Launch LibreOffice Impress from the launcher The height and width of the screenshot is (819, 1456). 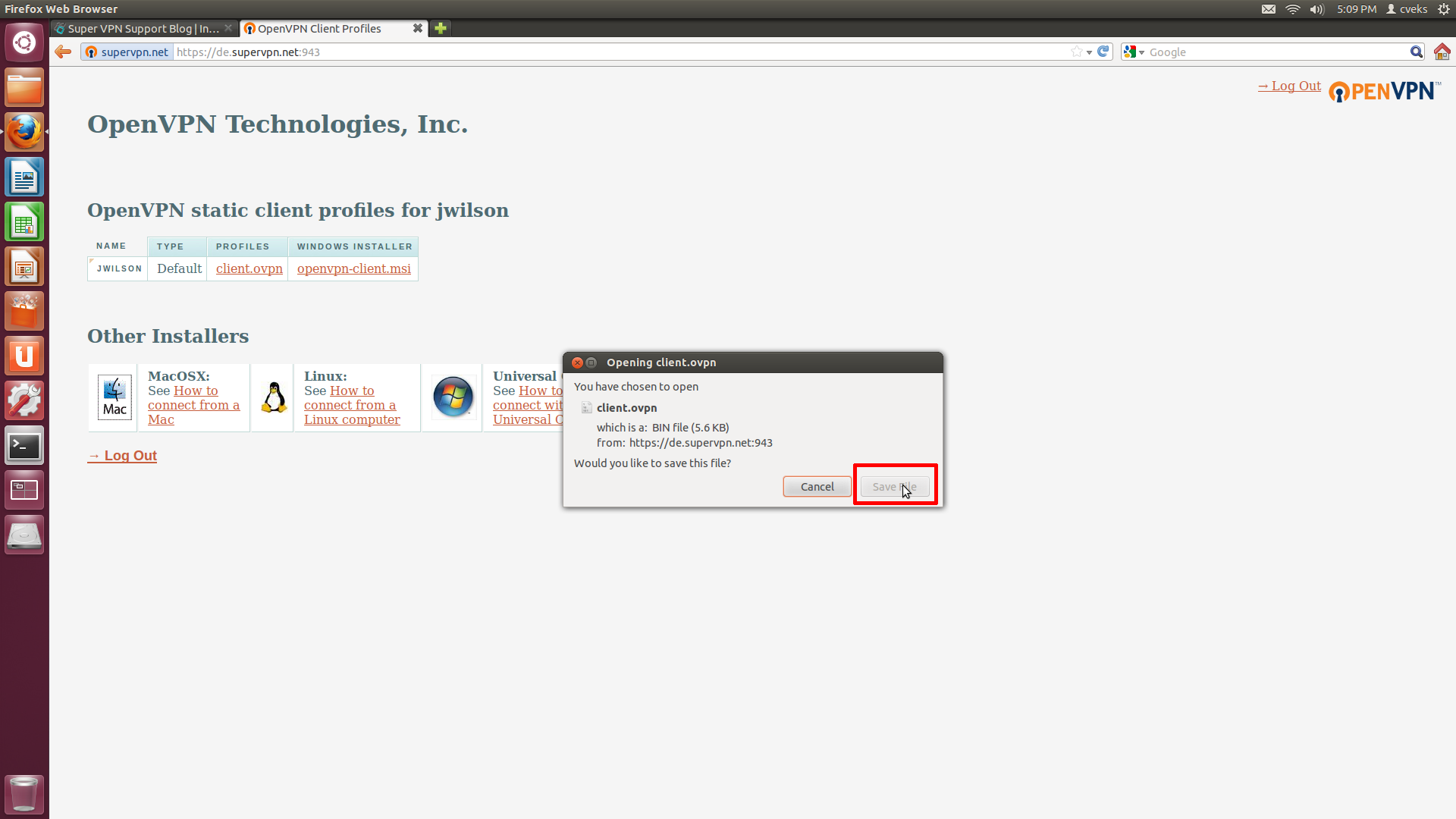24,266
